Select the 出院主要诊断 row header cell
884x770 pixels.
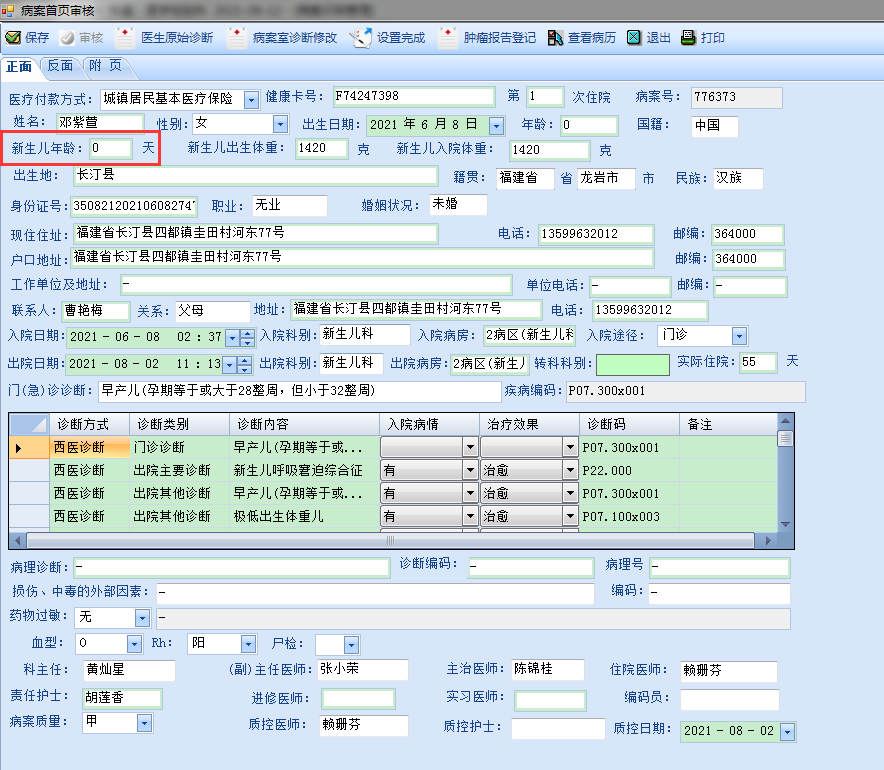point(29,470)
